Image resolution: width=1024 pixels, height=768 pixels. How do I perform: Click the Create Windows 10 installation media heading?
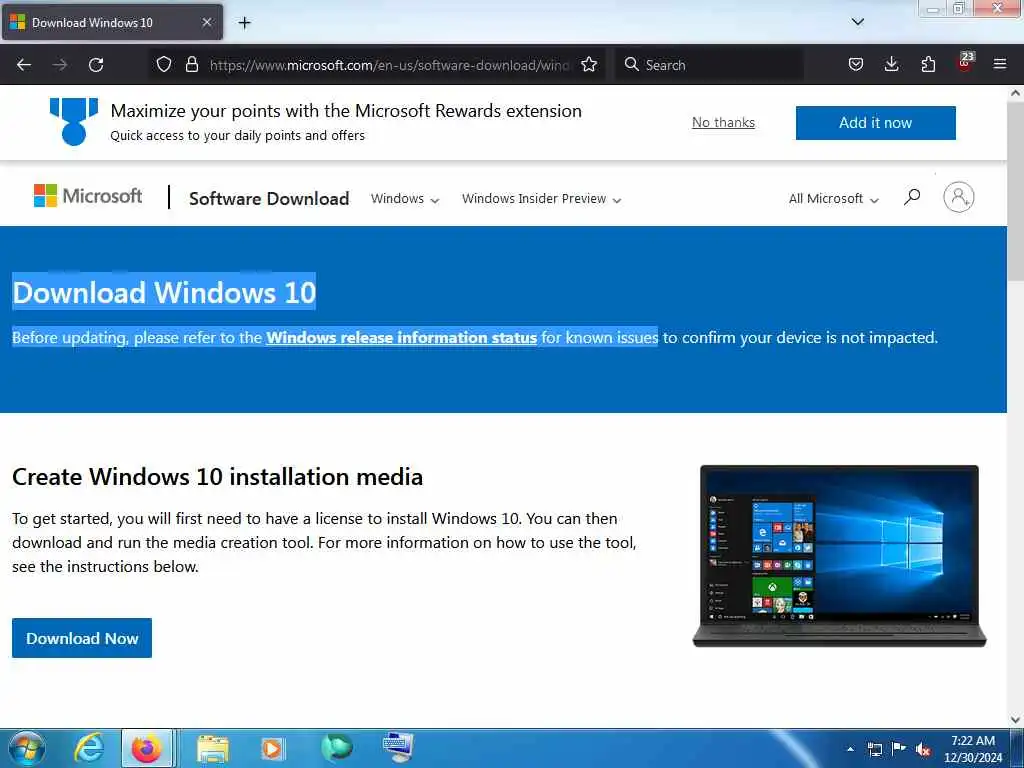click(217, 477)
